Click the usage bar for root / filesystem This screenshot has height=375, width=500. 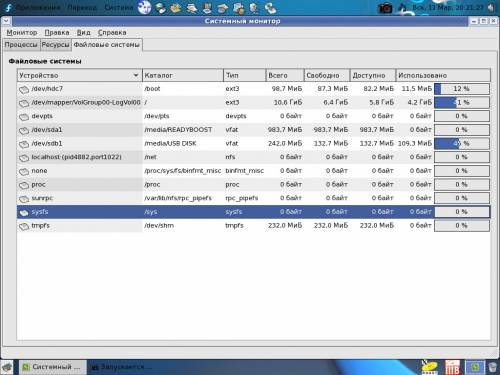click(462, 103)
